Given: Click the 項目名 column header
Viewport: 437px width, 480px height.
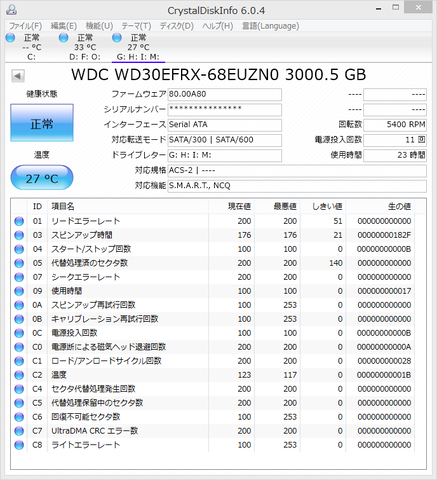Looking at the screenshot, I should pos(128,206).
